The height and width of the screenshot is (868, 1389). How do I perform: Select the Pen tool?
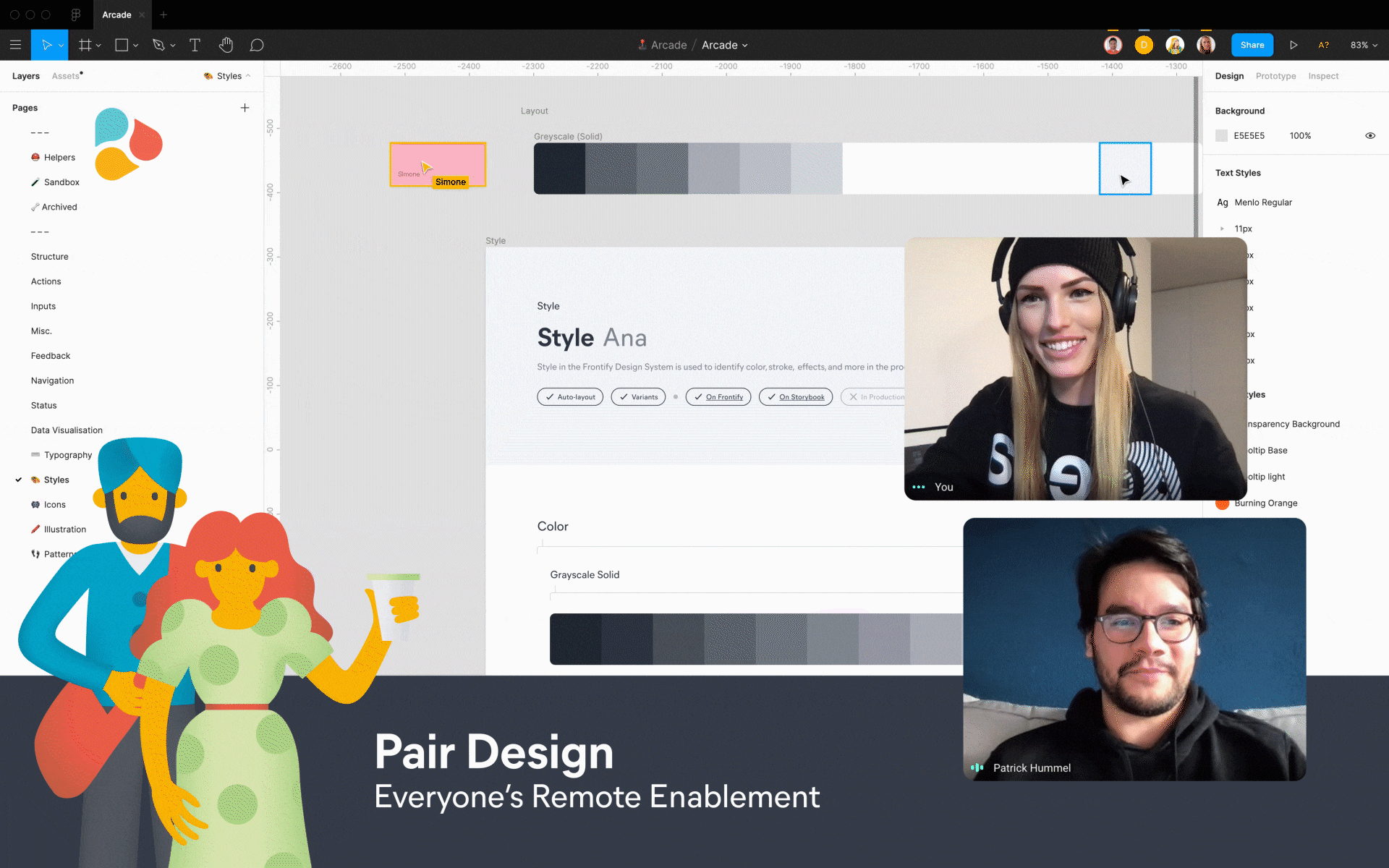[x=158, y=45]
